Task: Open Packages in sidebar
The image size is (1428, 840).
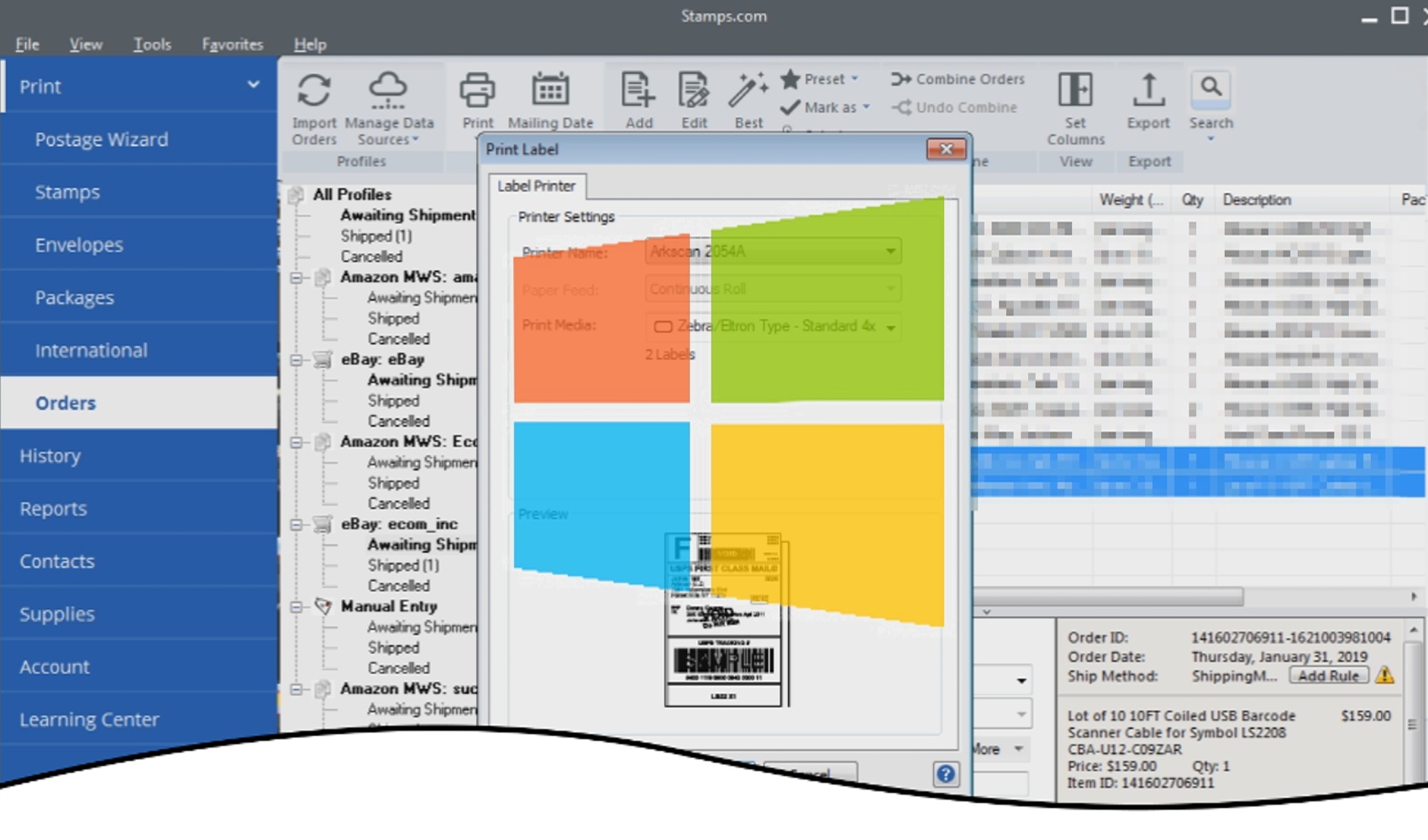Action: pos(139,297)
